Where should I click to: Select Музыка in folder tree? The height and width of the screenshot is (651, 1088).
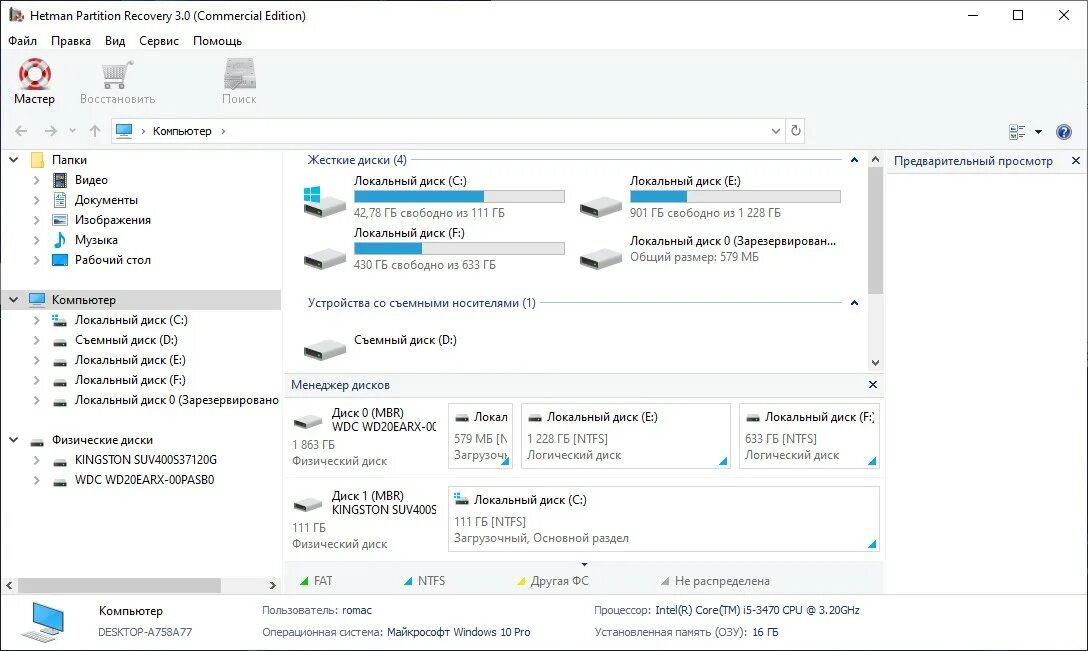96,240
